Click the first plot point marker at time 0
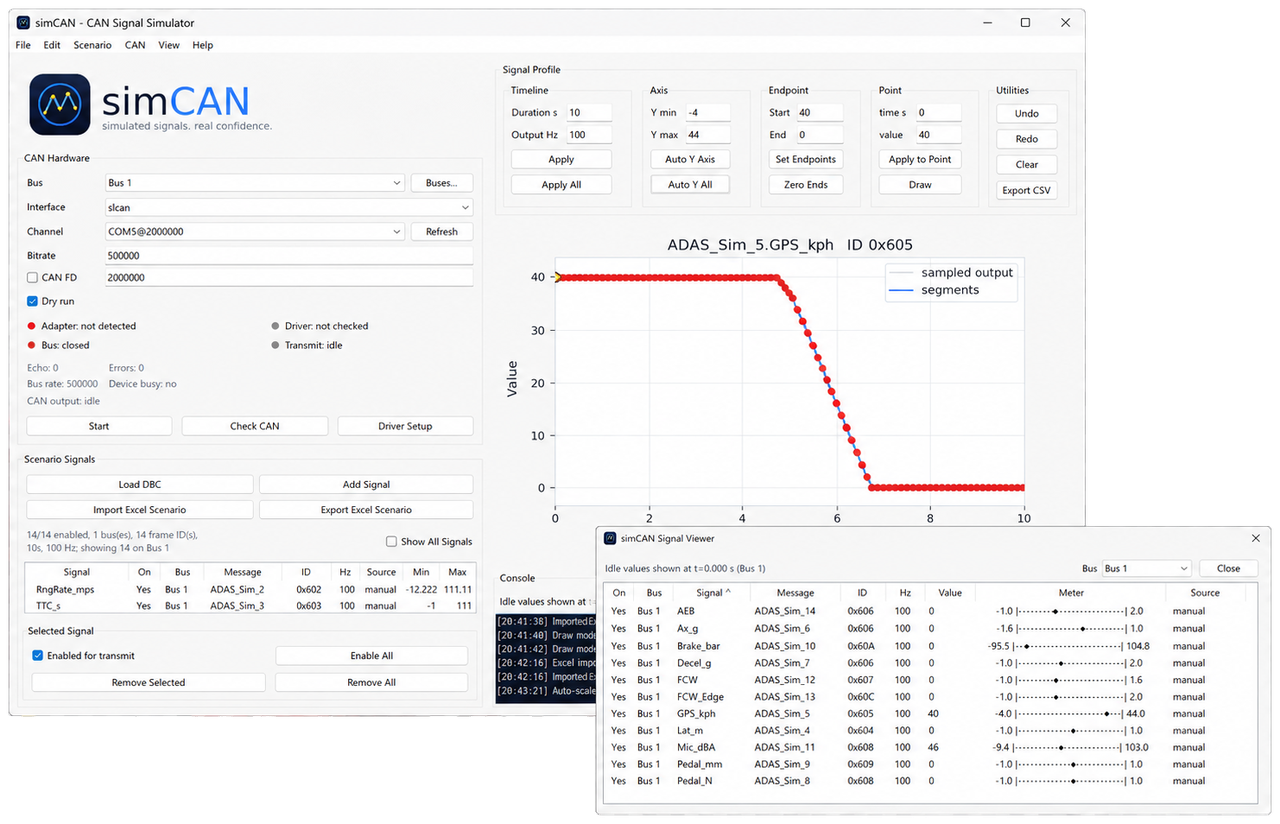The height and width of the screenshot is (824, 1280). [x=556, y=277]
